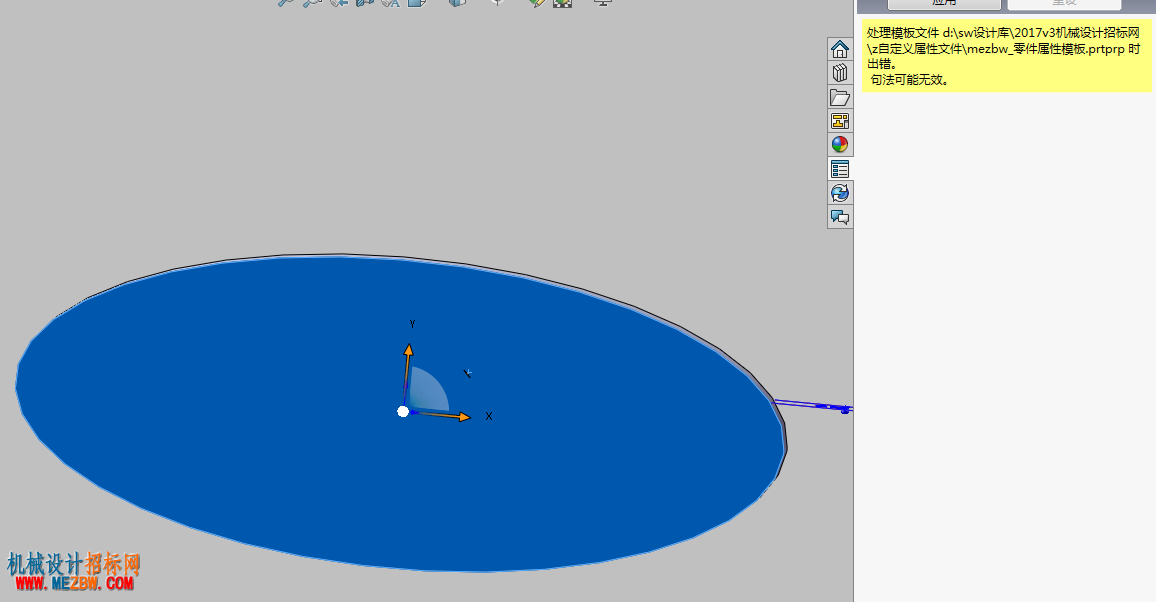The height and width of the screenshot is (602, 1156).
Task: Click the Y axis label
Action: point(412,323)
